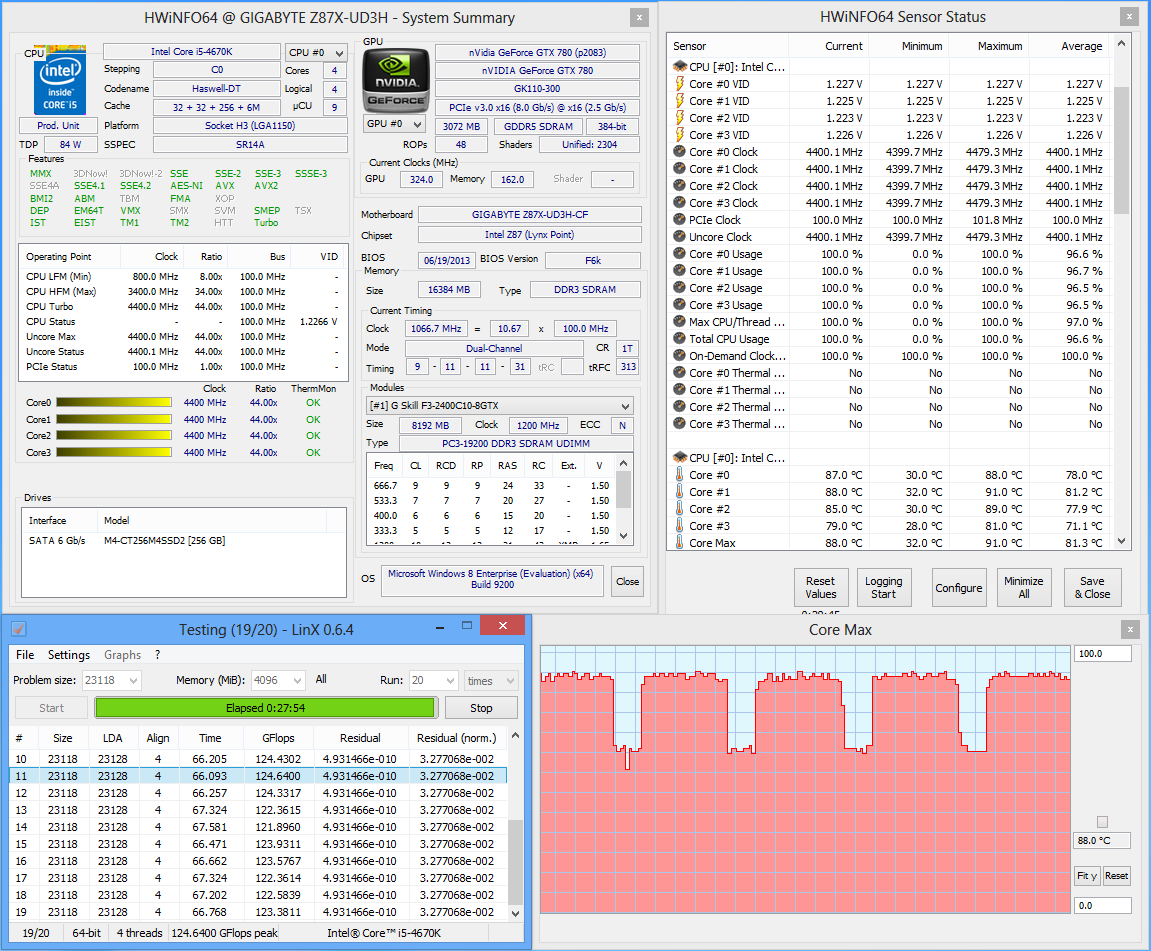Click the Maximum column header in Sensor Status
The image size is (1151, 951).
tap(988, 46)
